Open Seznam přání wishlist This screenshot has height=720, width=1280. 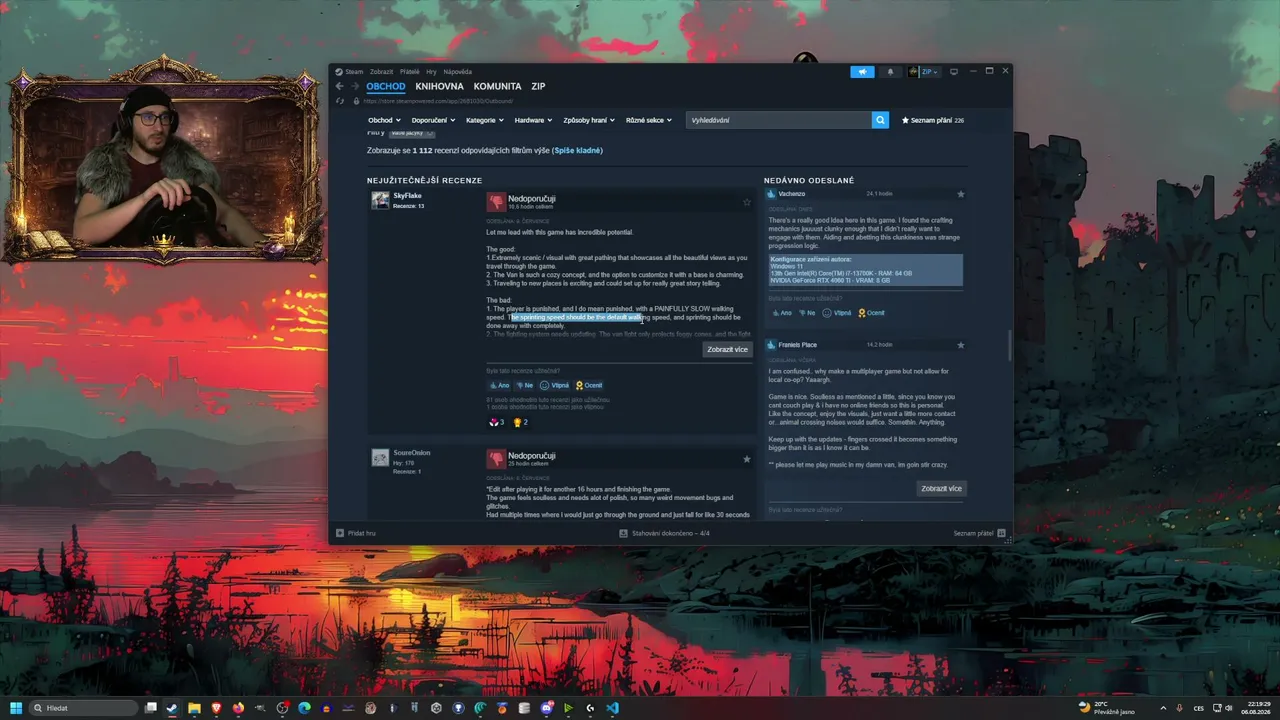tap(933, 120)
